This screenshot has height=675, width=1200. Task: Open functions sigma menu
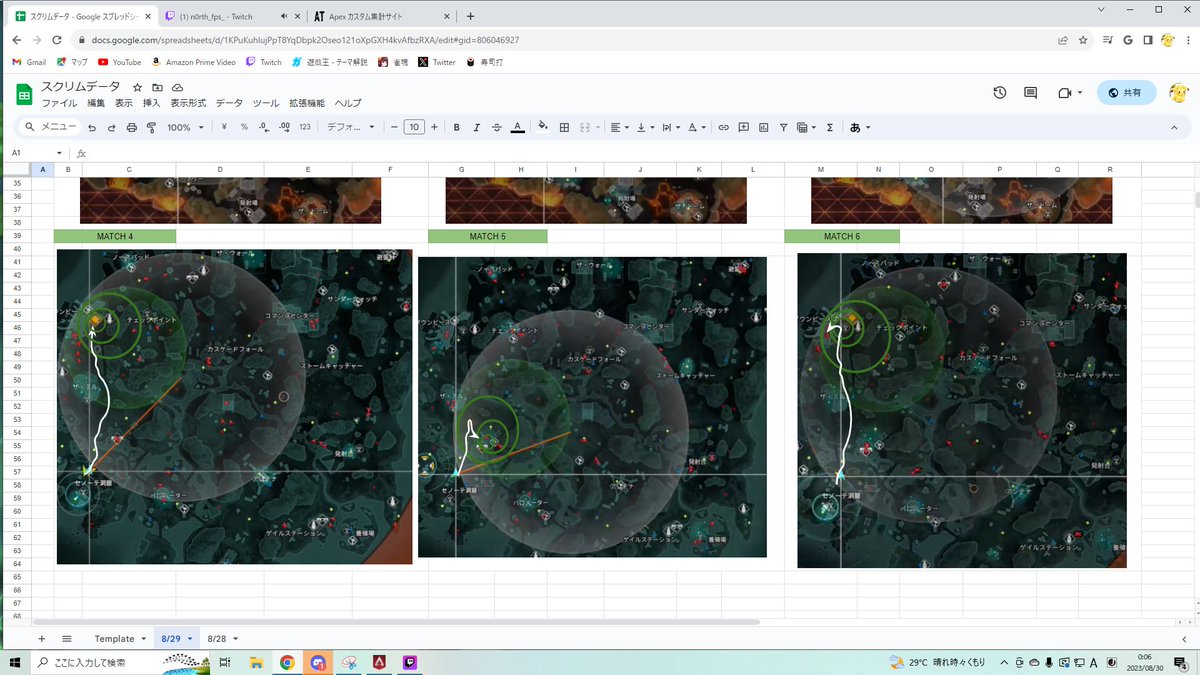(830, 127)
